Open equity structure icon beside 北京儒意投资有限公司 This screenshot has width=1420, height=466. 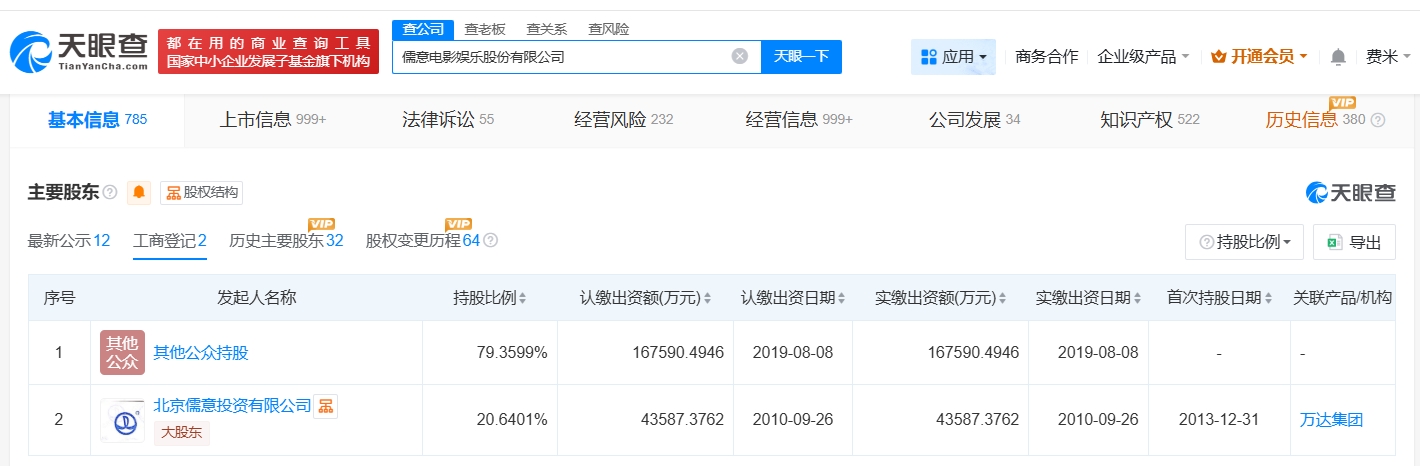(x=326, y=406)
